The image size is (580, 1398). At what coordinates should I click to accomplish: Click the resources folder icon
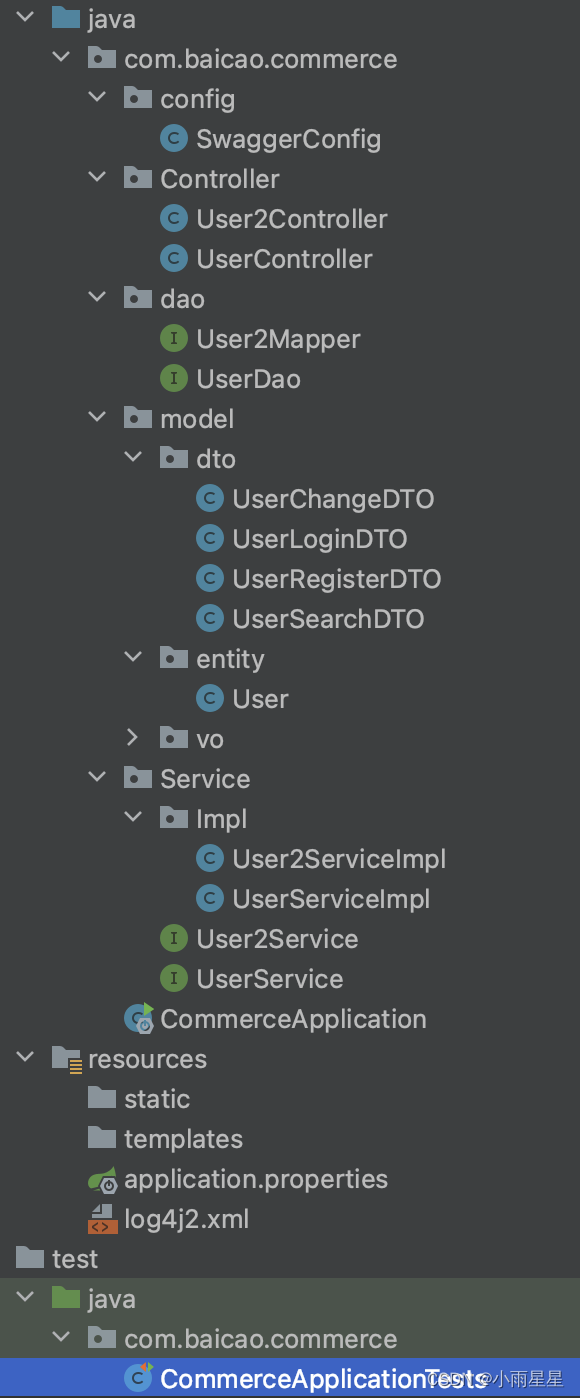66,1059
